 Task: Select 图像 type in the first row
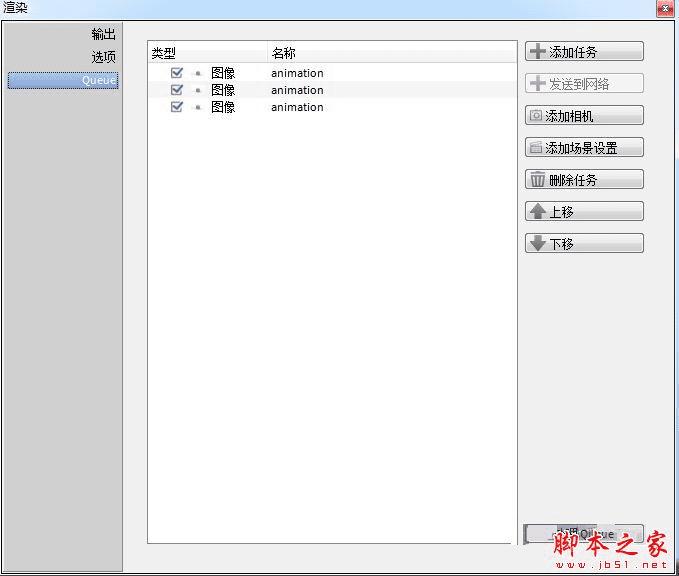[223, 73]
